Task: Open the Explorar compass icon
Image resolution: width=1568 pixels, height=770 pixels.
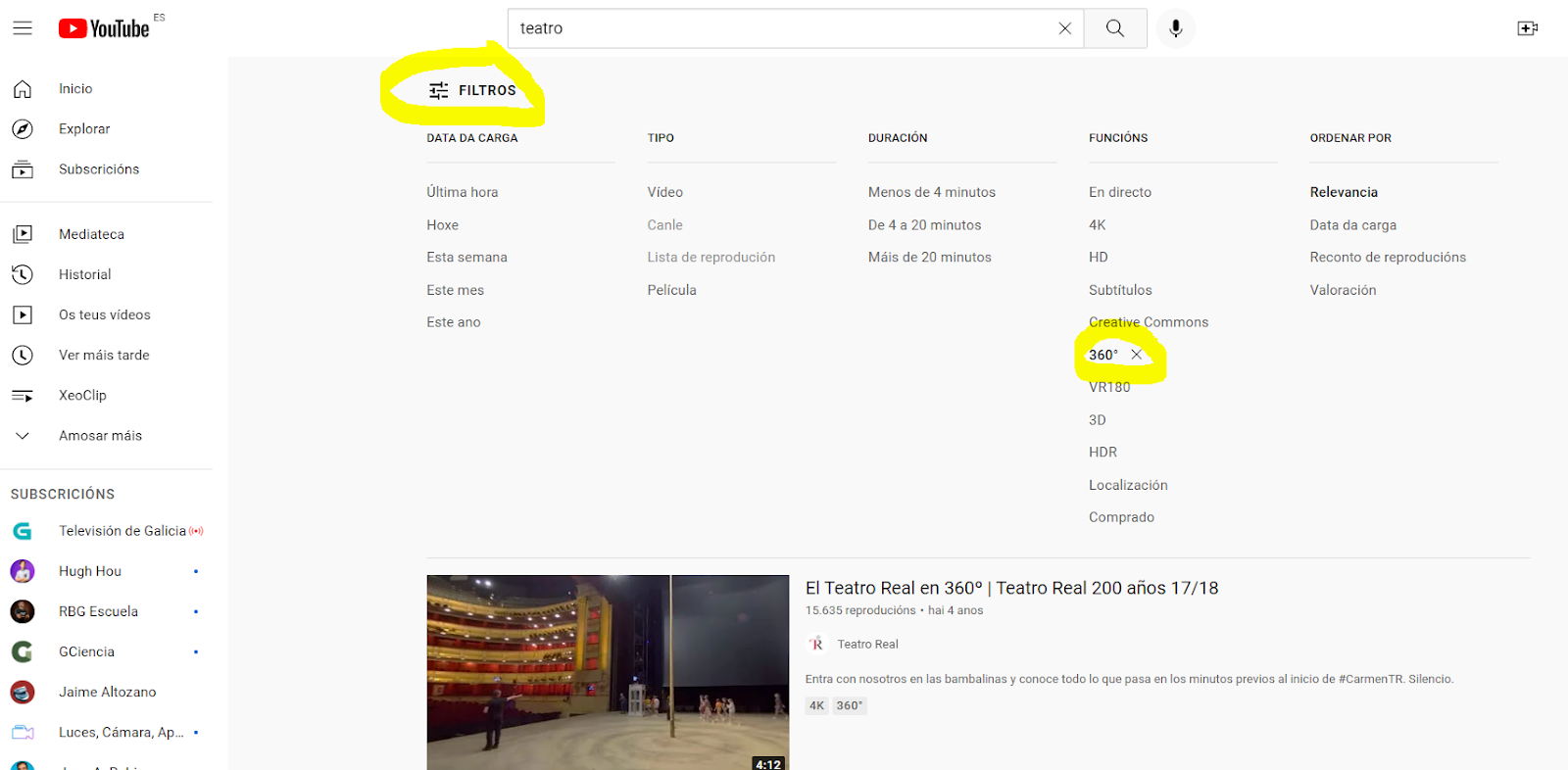Action: point(23,129)
